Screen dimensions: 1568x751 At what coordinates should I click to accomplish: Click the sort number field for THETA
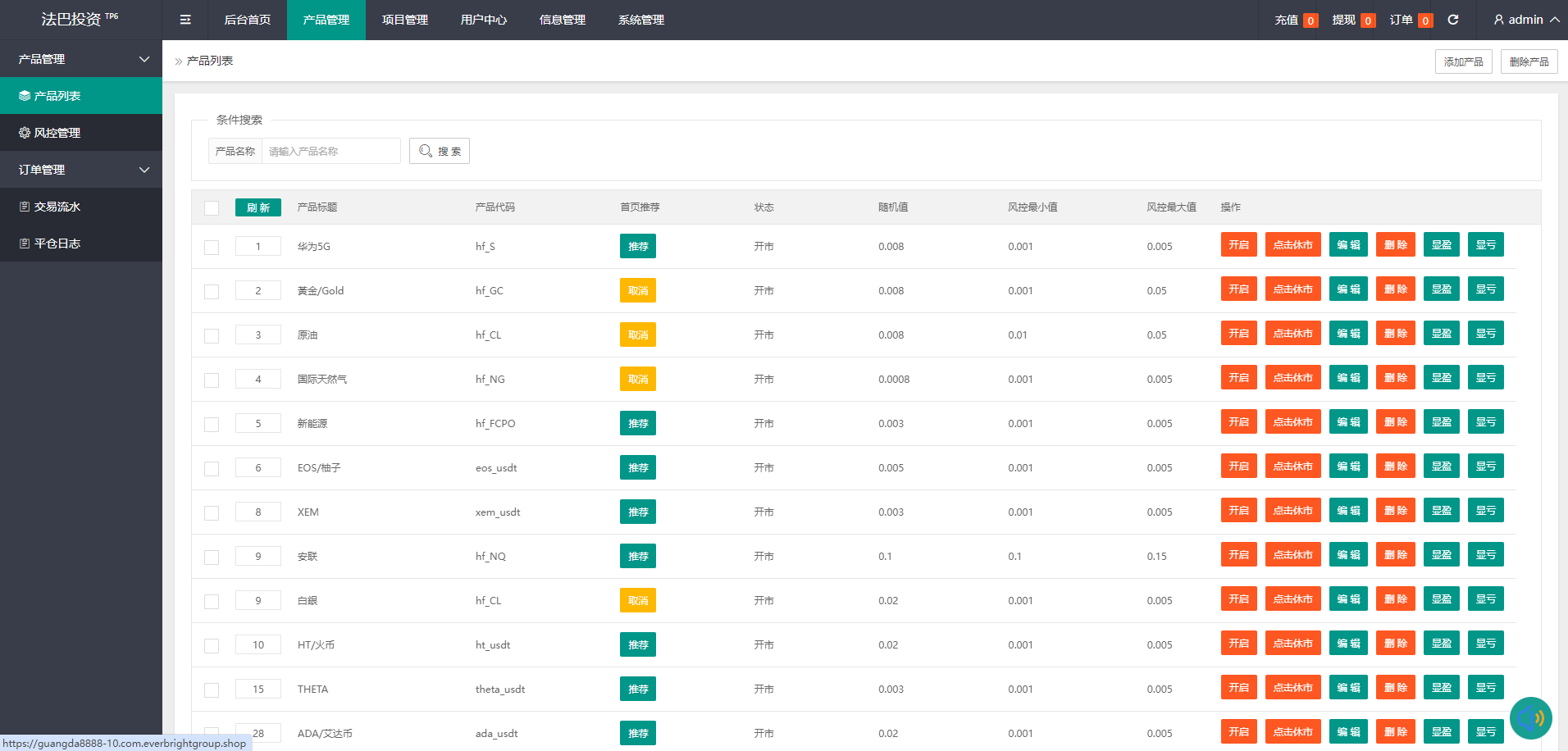[258, 689]
